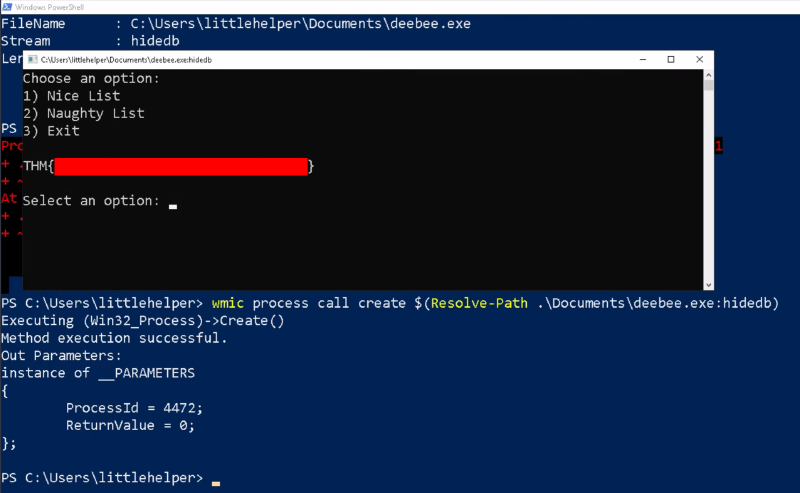Maximize the deebee.exe:hidedb console window

[670, 60]
